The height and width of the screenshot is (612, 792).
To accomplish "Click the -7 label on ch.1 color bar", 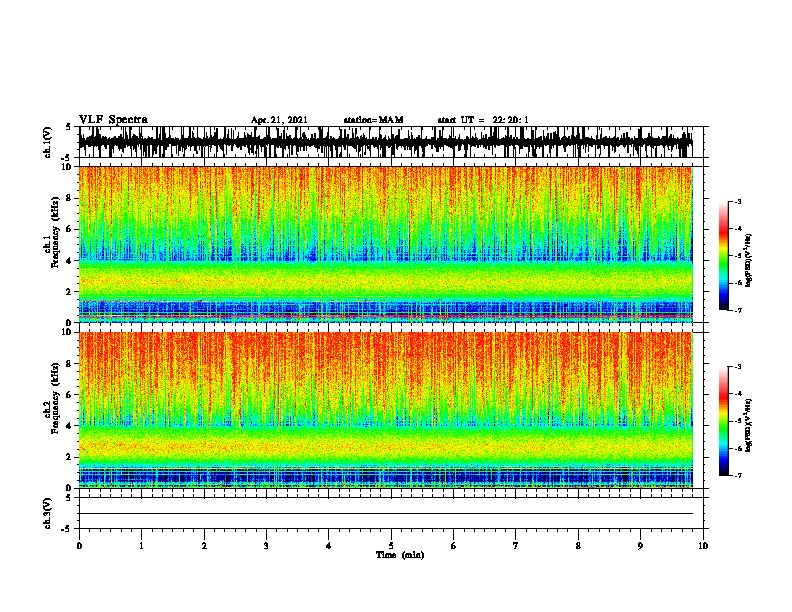I will [737, 310].
